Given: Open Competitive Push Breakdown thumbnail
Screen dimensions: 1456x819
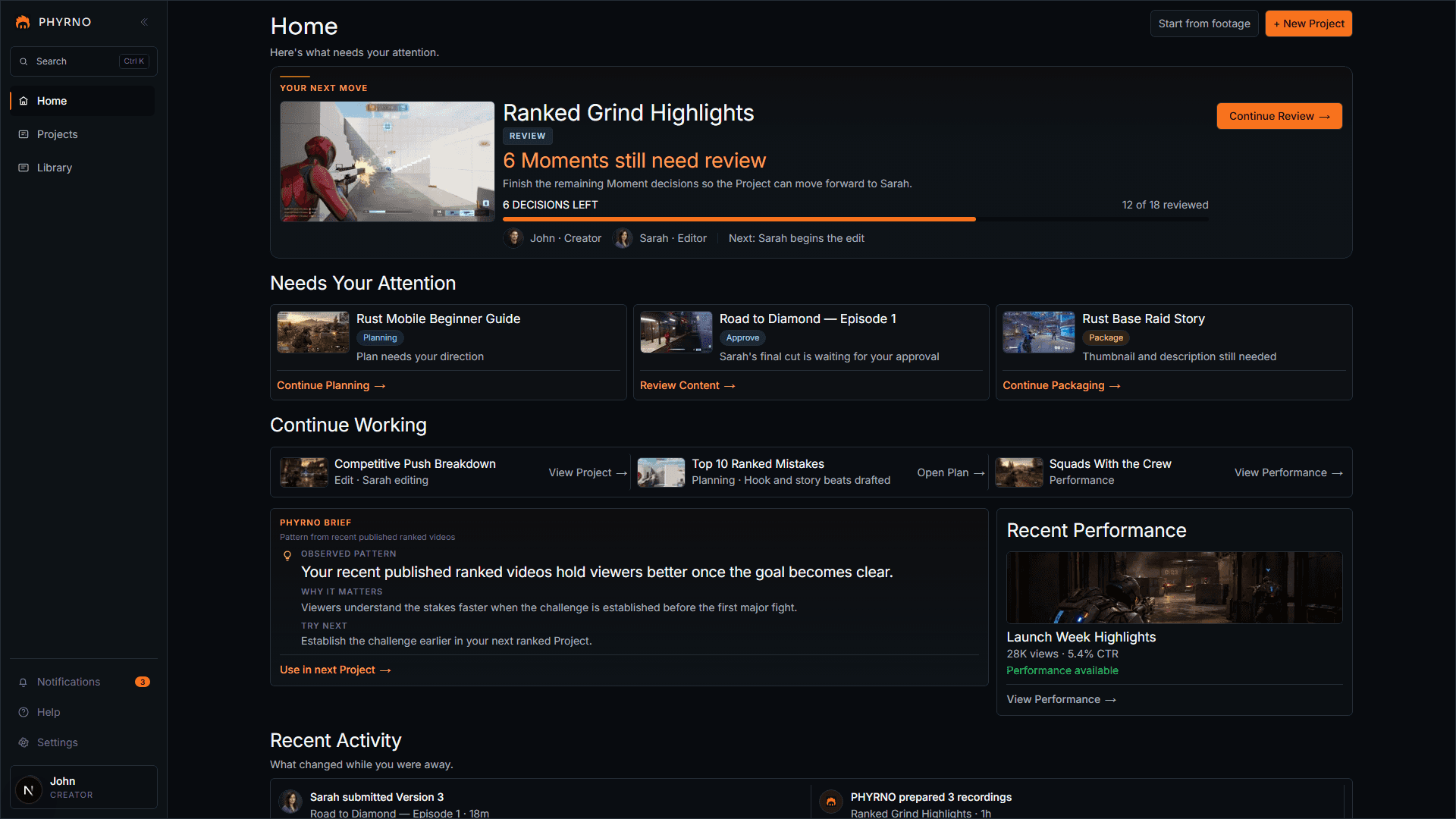Looking at the screenshot, I should click(304, 472).
